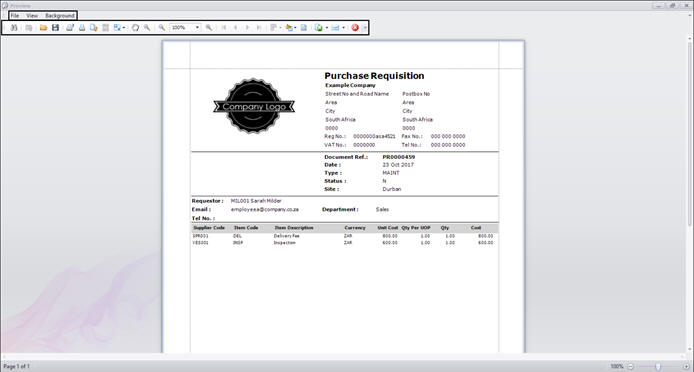Click the minus button beside zoom slider
This screenshot has width=694, height=372.
[x=631, y=366]
